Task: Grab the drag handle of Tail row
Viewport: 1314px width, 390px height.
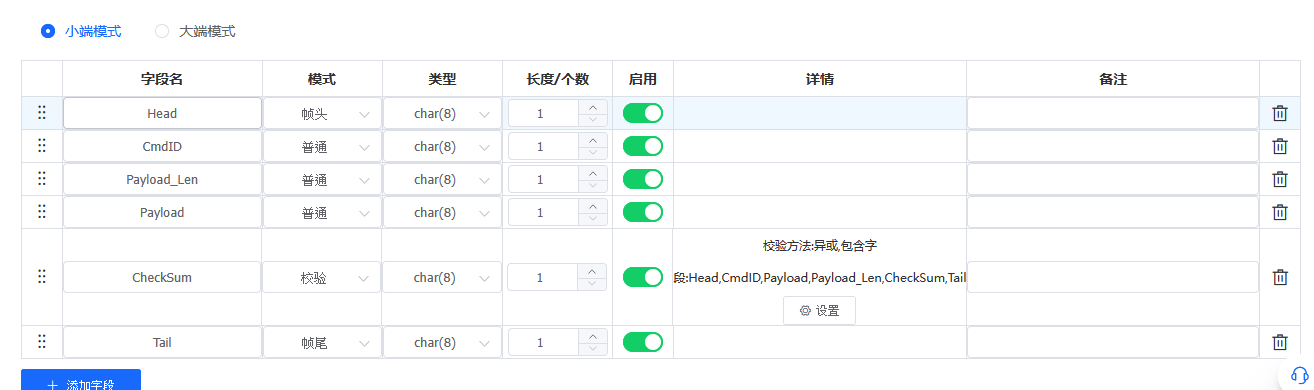Action: [42, 342]
